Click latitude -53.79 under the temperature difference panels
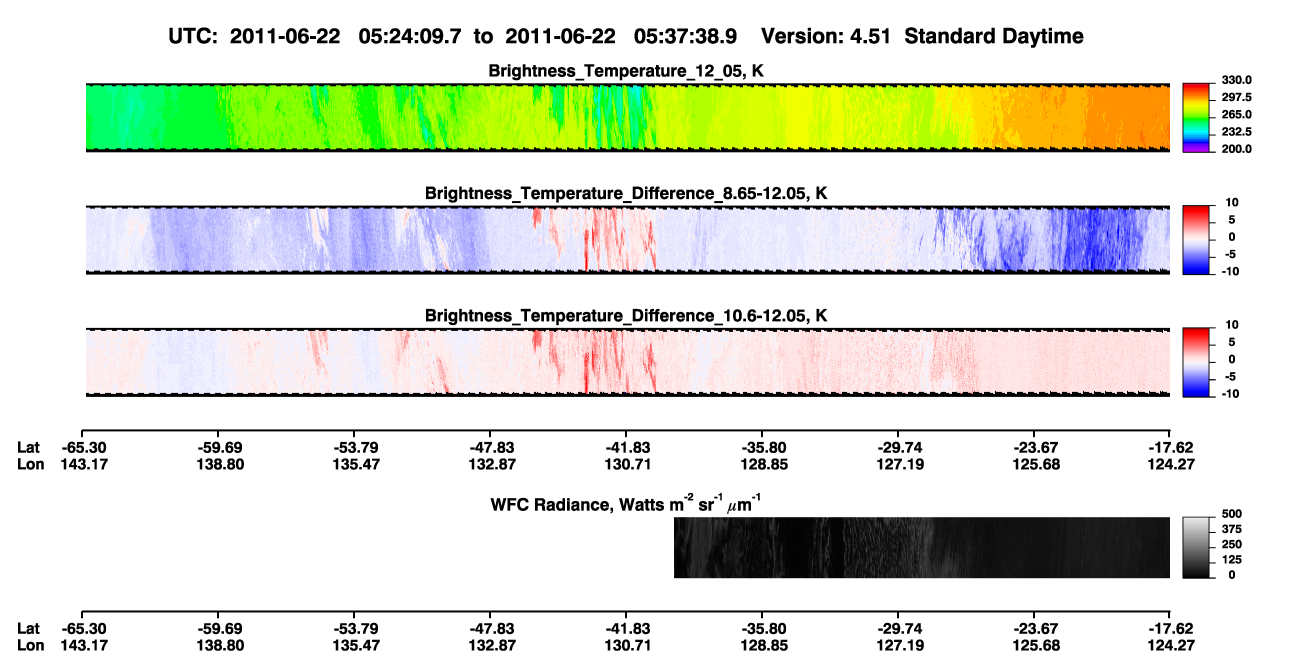1300x667 pixels. [355, 448]
